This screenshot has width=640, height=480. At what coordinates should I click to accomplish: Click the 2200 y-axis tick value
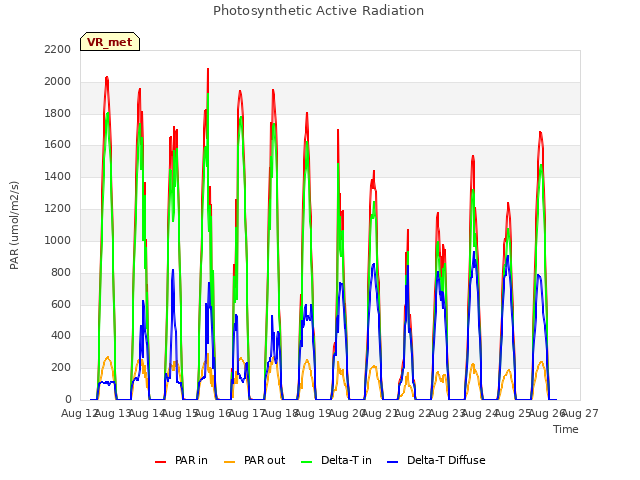pyautogui.click(x=58, y=49)
